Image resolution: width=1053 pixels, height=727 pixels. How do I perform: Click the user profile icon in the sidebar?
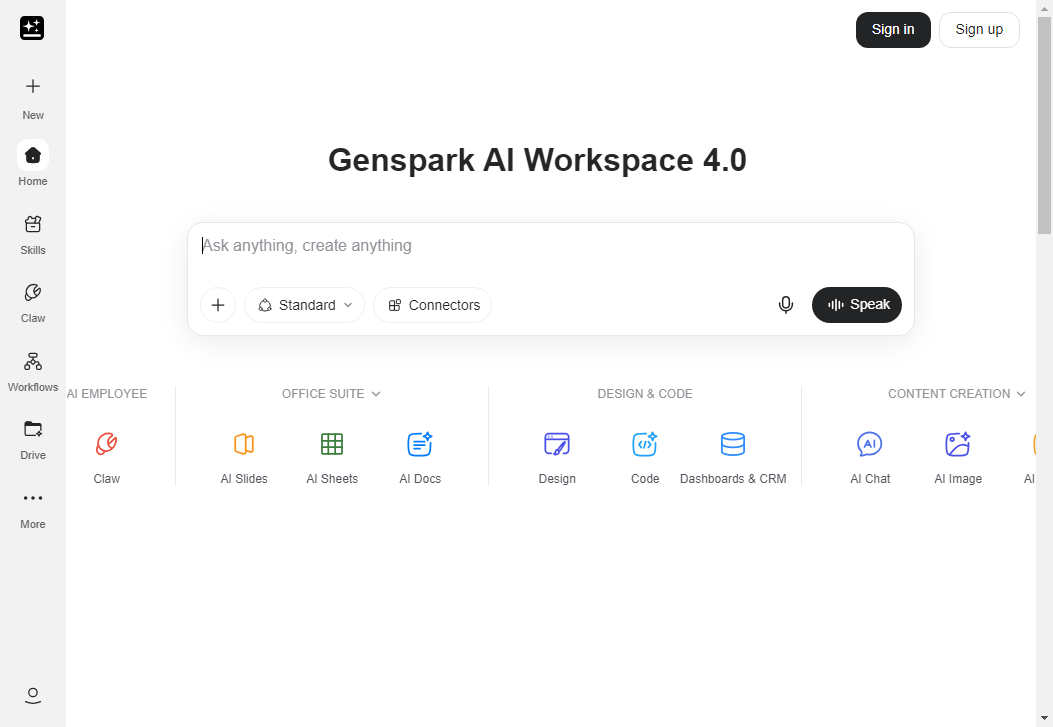(32, 695)
